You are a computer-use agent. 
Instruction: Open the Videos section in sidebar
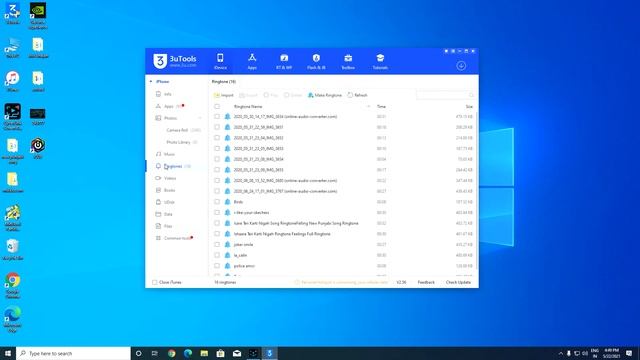[x=170, y=178]
